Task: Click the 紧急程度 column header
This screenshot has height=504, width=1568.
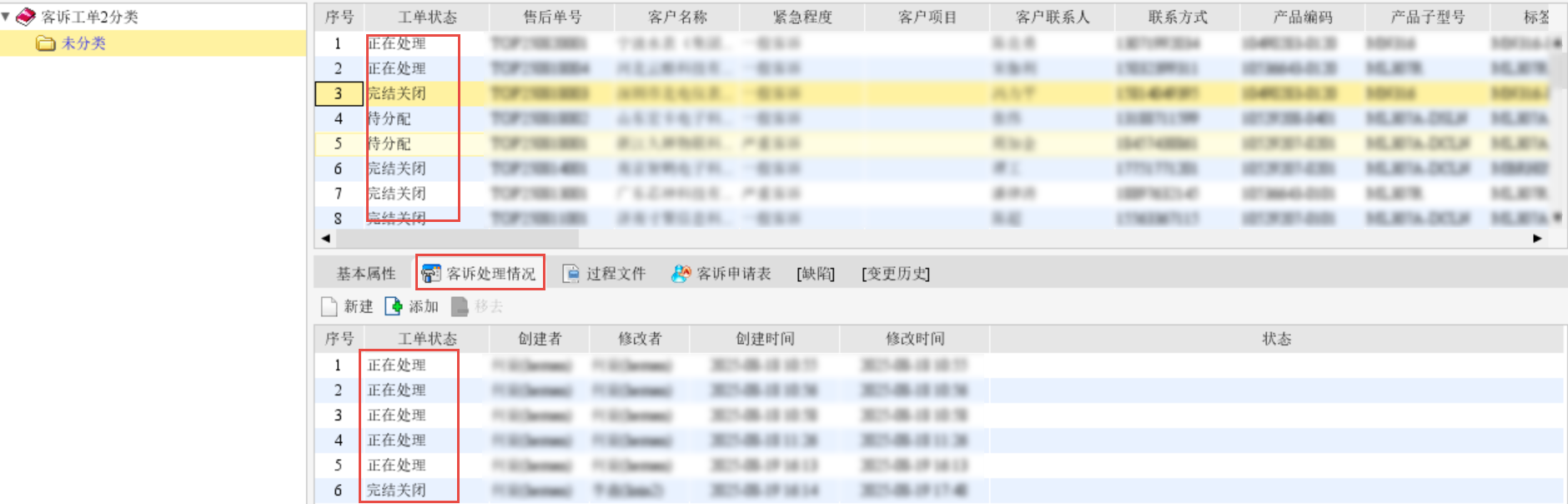Action: (802, 17)
